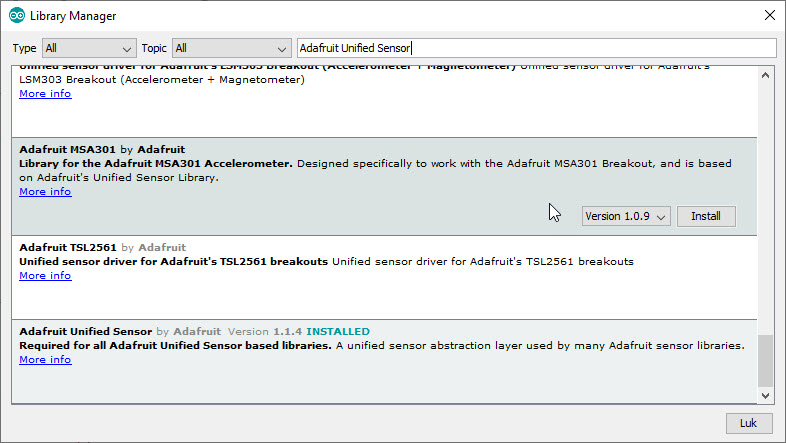
Task: Click the Topic label
Action: [154, 49]
